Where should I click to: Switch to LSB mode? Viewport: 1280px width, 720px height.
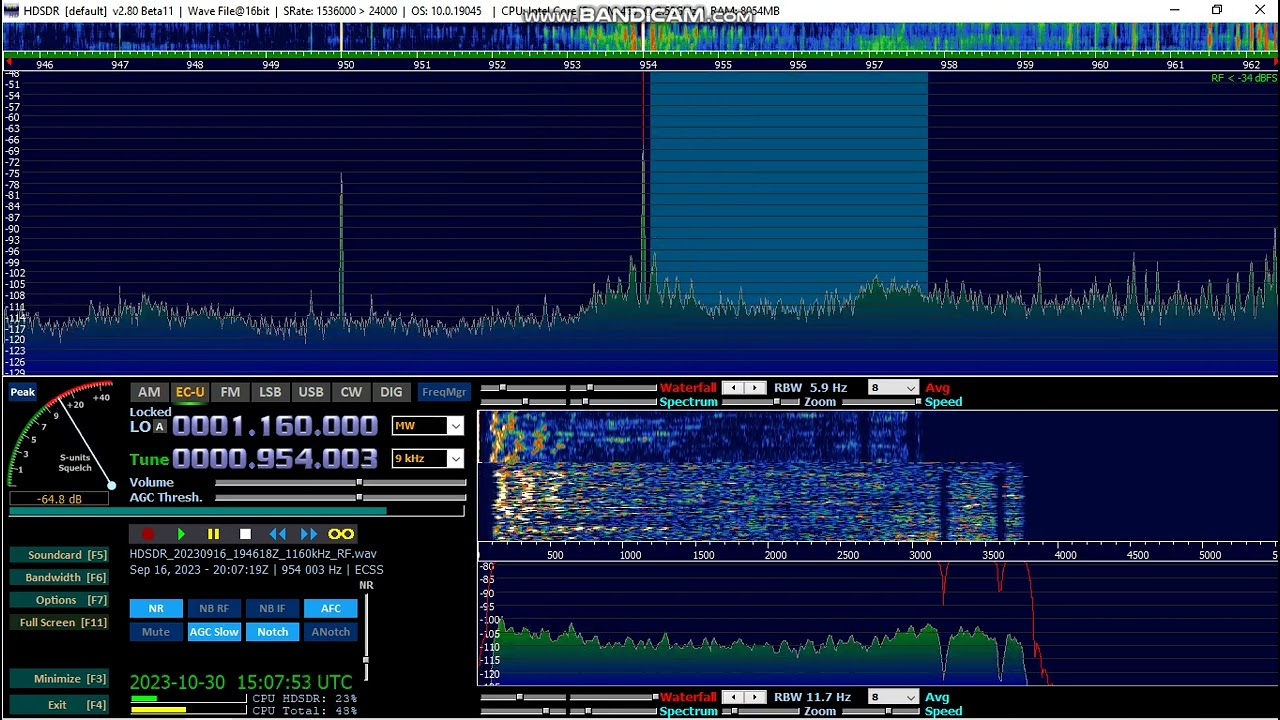click(x=270, y=392)
